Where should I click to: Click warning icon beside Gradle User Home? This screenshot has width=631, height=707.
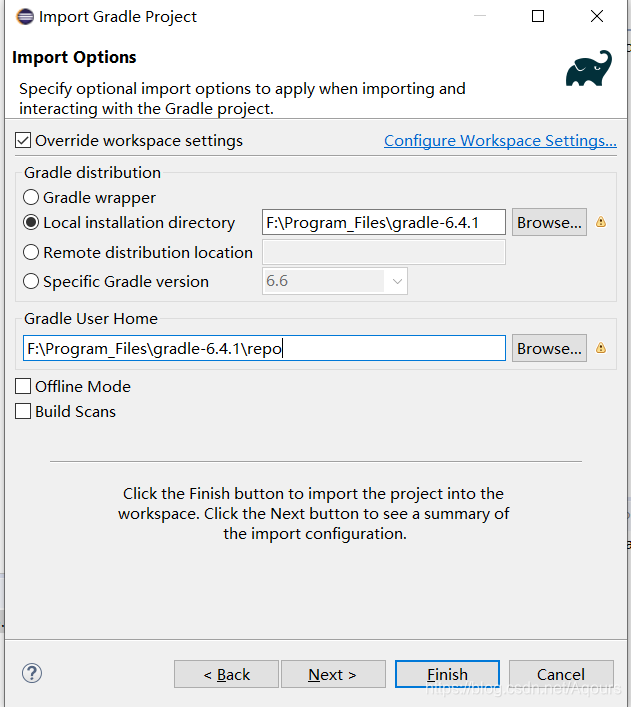coord(601,348)
